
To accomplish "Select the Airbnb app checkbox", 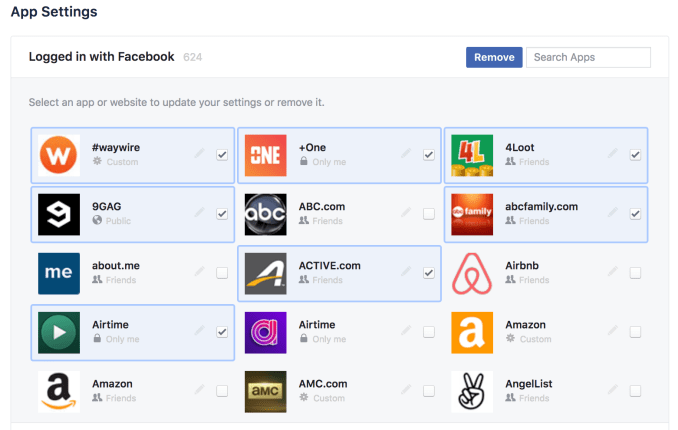I will [x=635, y=273].
